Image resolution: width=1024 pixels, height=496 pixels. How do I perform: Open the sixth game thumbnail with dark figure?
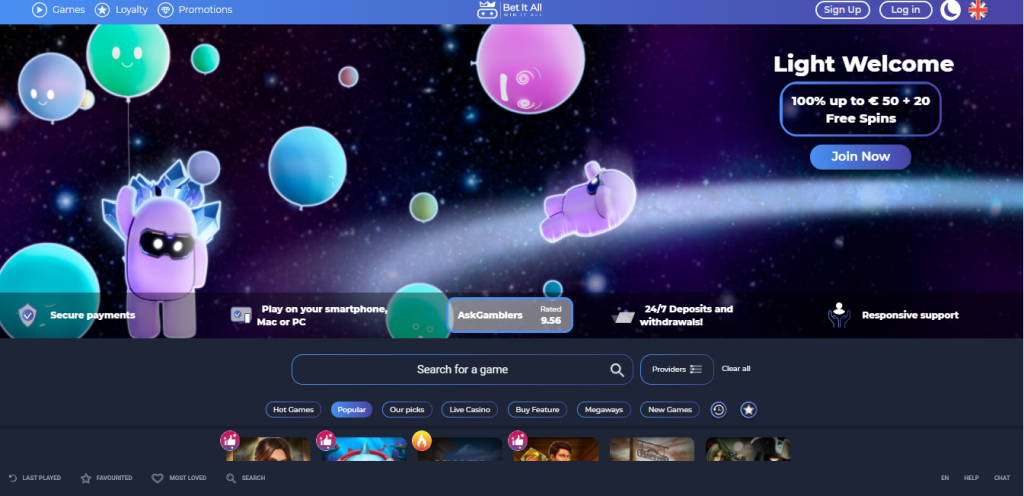pyautogui.click(x=748, y=449)
